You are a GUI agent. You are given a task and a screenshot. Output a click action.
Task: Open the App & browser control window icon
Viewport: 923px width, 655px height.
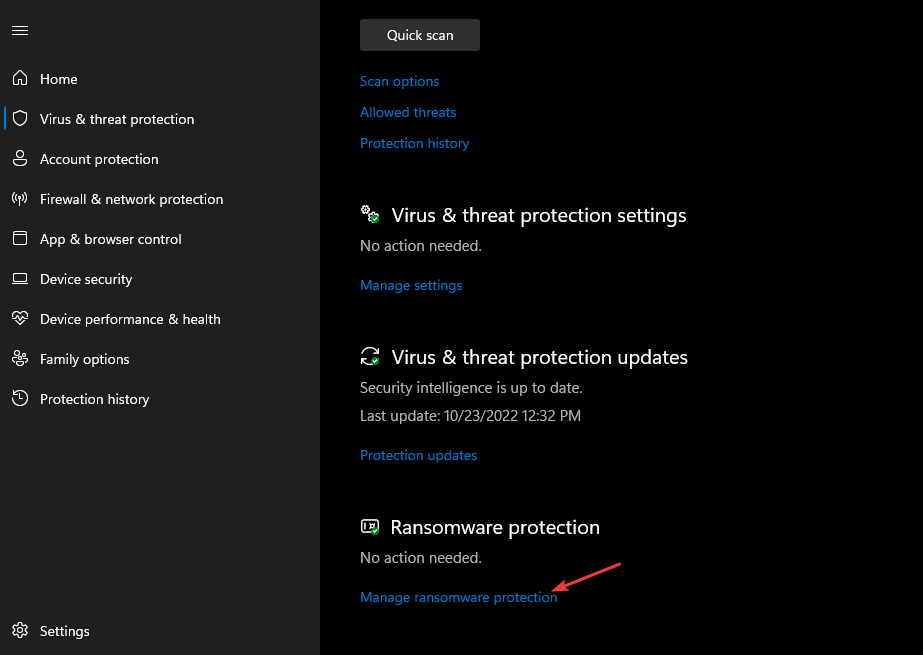pyautogui.click(x=20, y=238)
